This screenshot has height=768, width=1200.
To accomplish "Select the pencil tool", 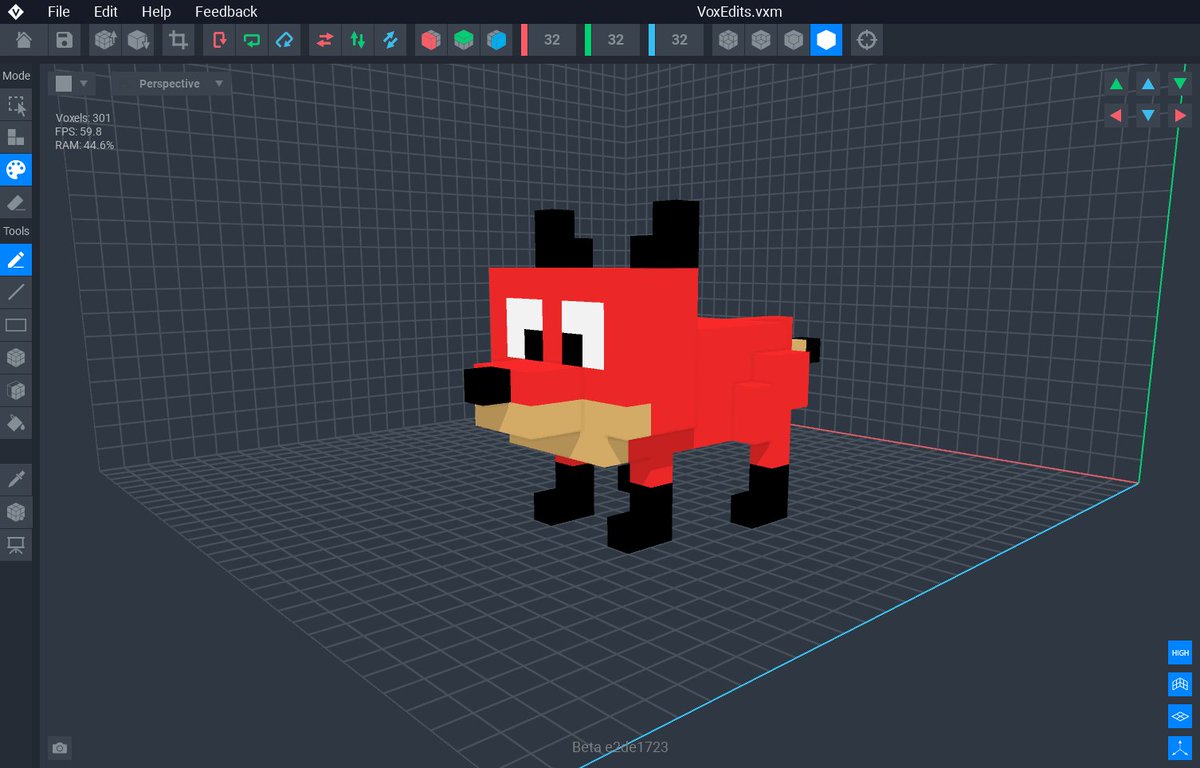I will tap(16, 260).
